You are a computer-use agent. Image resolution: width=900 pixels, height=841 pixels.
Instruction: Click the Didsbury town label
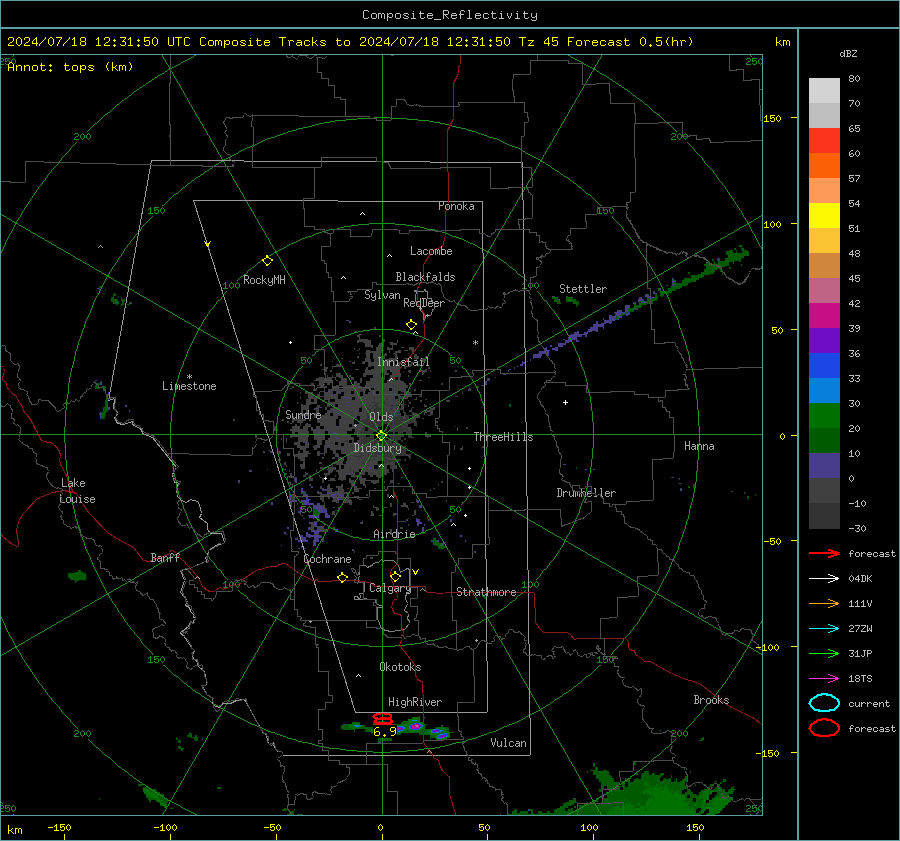pos(378,448)
